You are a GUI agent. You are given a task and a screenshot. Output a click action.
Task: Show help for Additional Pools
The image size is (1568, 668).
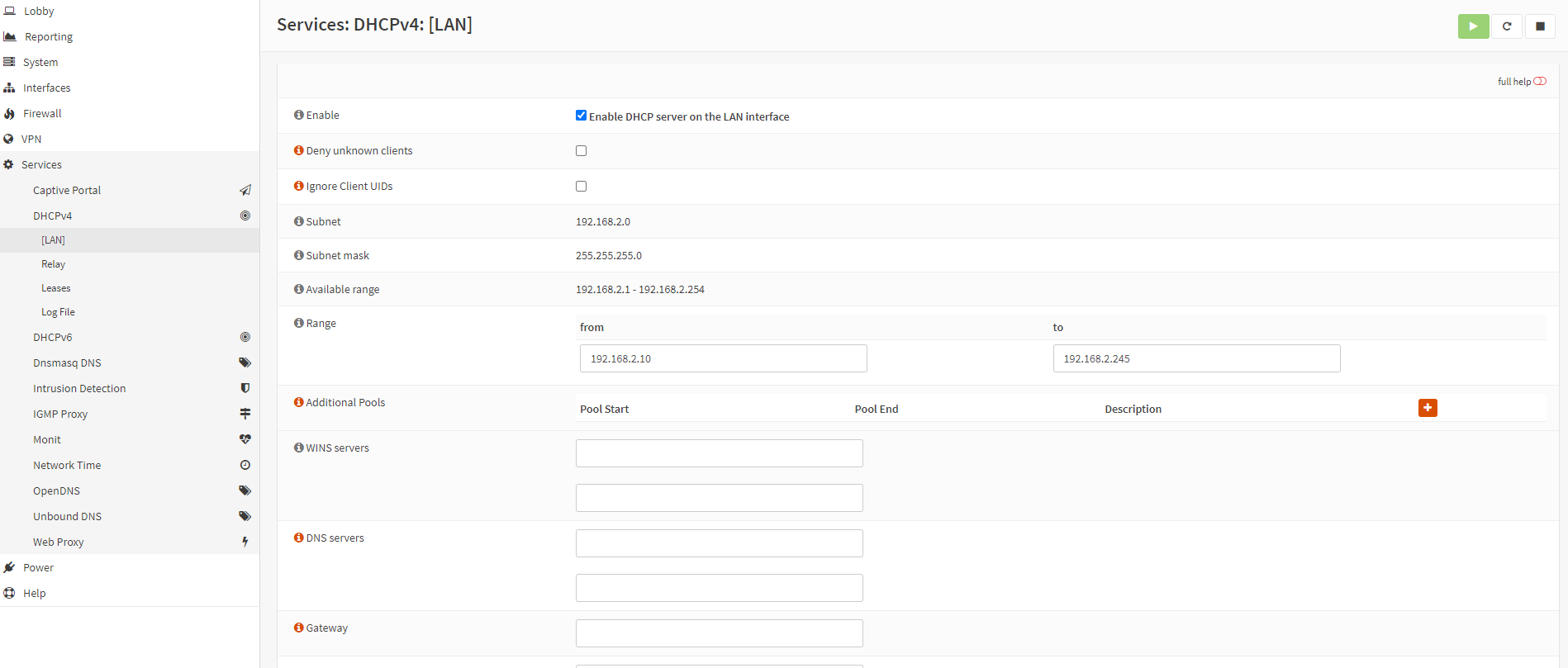299,402
